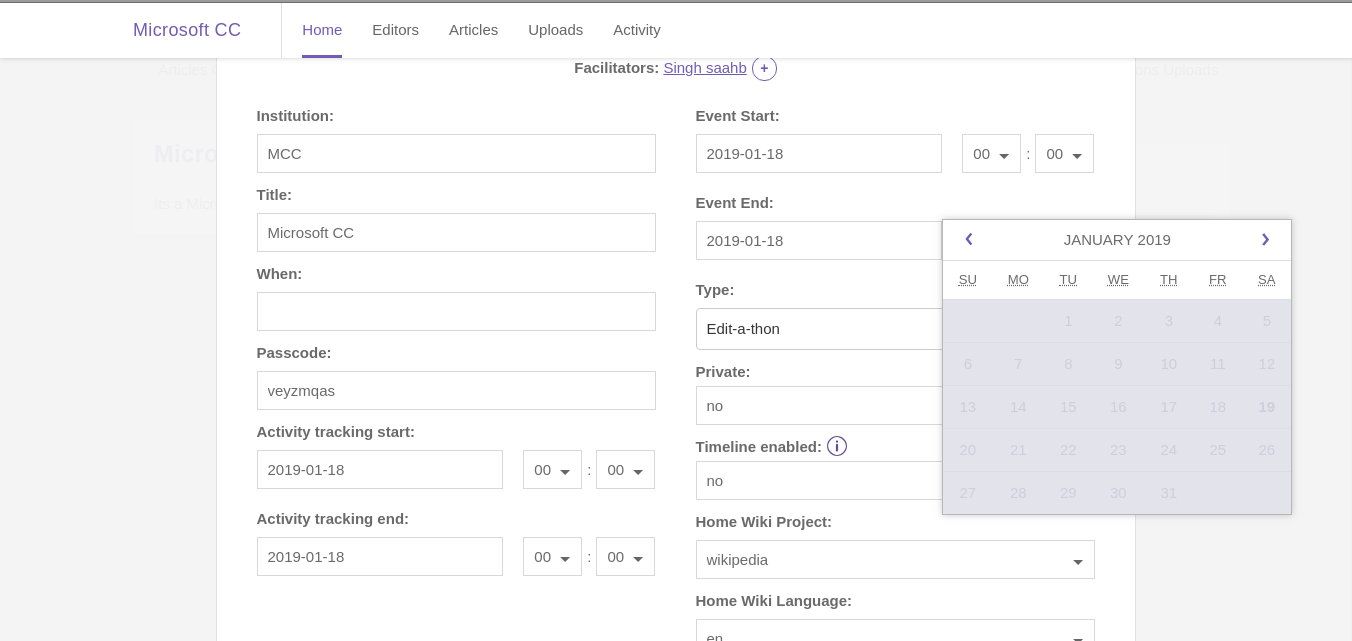Click the SU weekday header
The height and width of the screenshot is (641, 1352).
click(967, 280)
